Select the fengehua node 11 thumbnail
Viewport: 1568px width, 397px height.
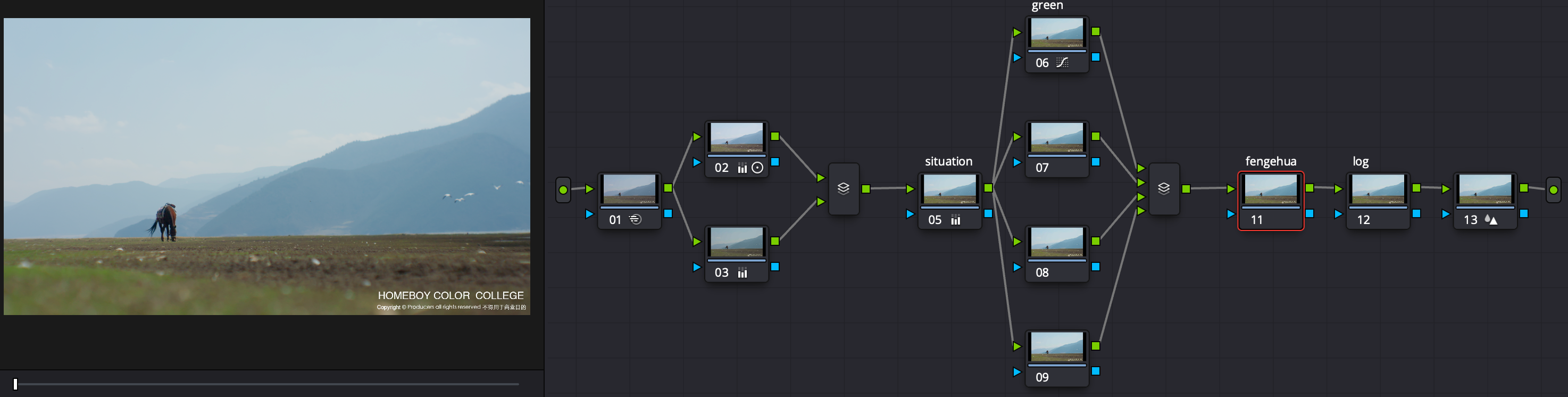1270,189
